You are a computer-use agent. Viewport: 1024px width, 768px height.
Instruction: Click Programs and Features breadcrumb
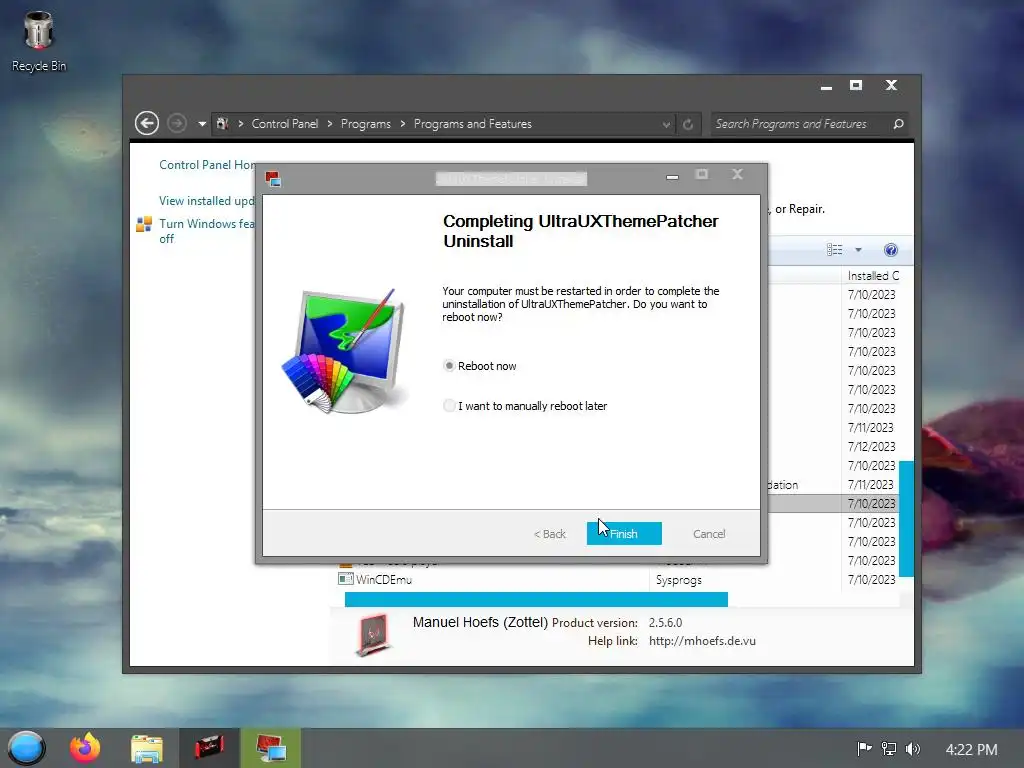click(473, 123)
